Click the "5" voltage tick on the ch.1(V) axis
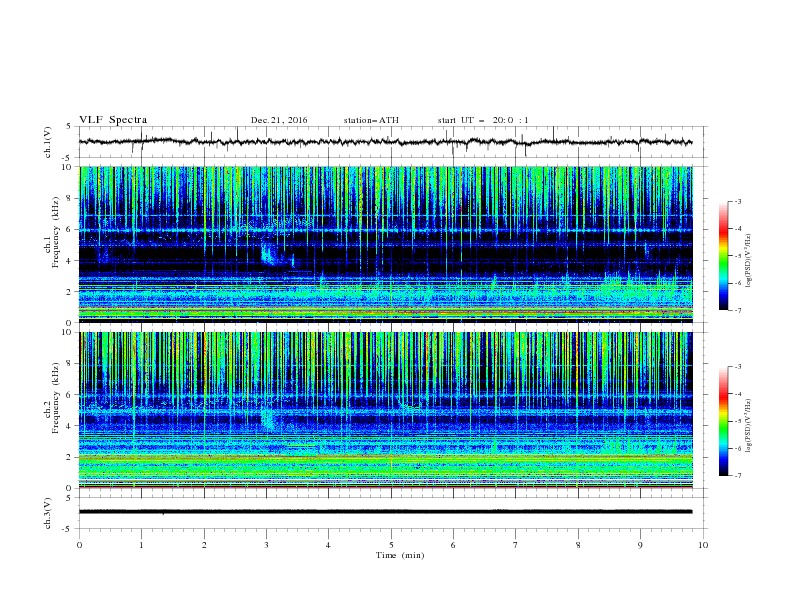This screenshot has width=792, height=612. click(x=69, y=127)
